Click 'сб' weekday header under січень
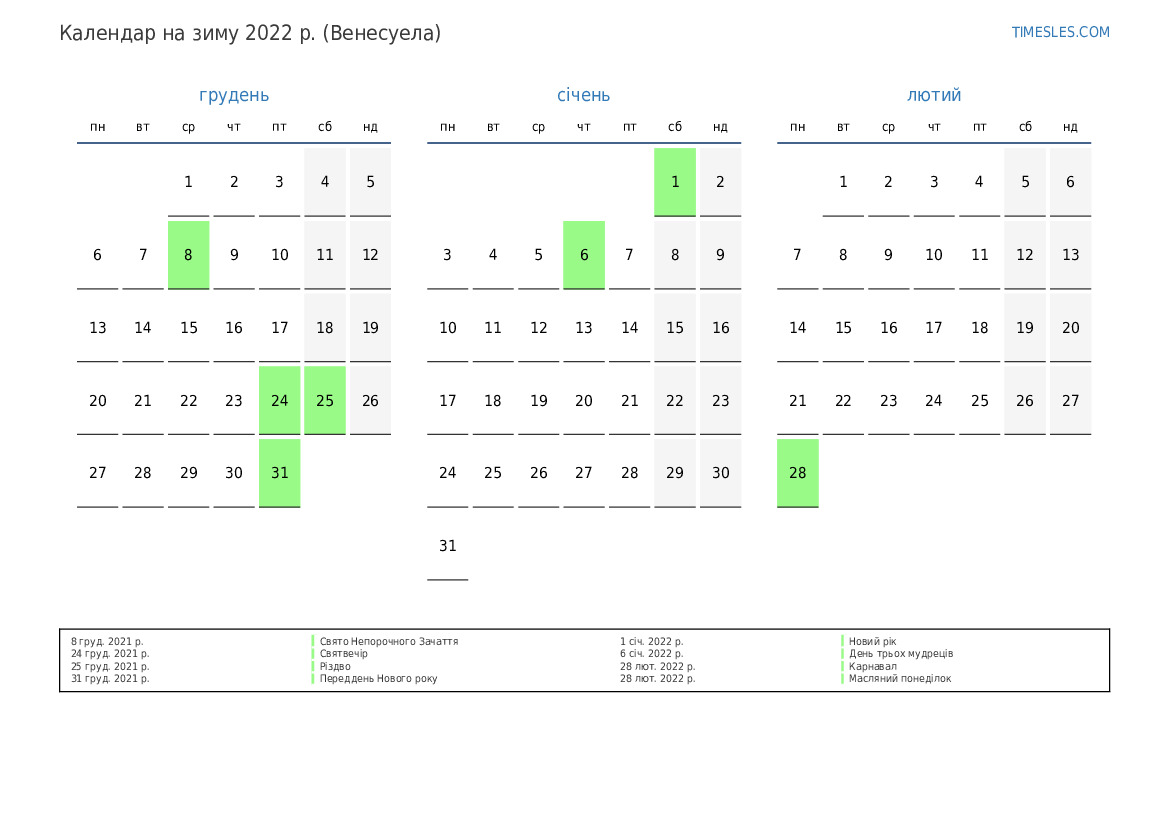This screenshot has height=827, width=1169. [675, 127]
